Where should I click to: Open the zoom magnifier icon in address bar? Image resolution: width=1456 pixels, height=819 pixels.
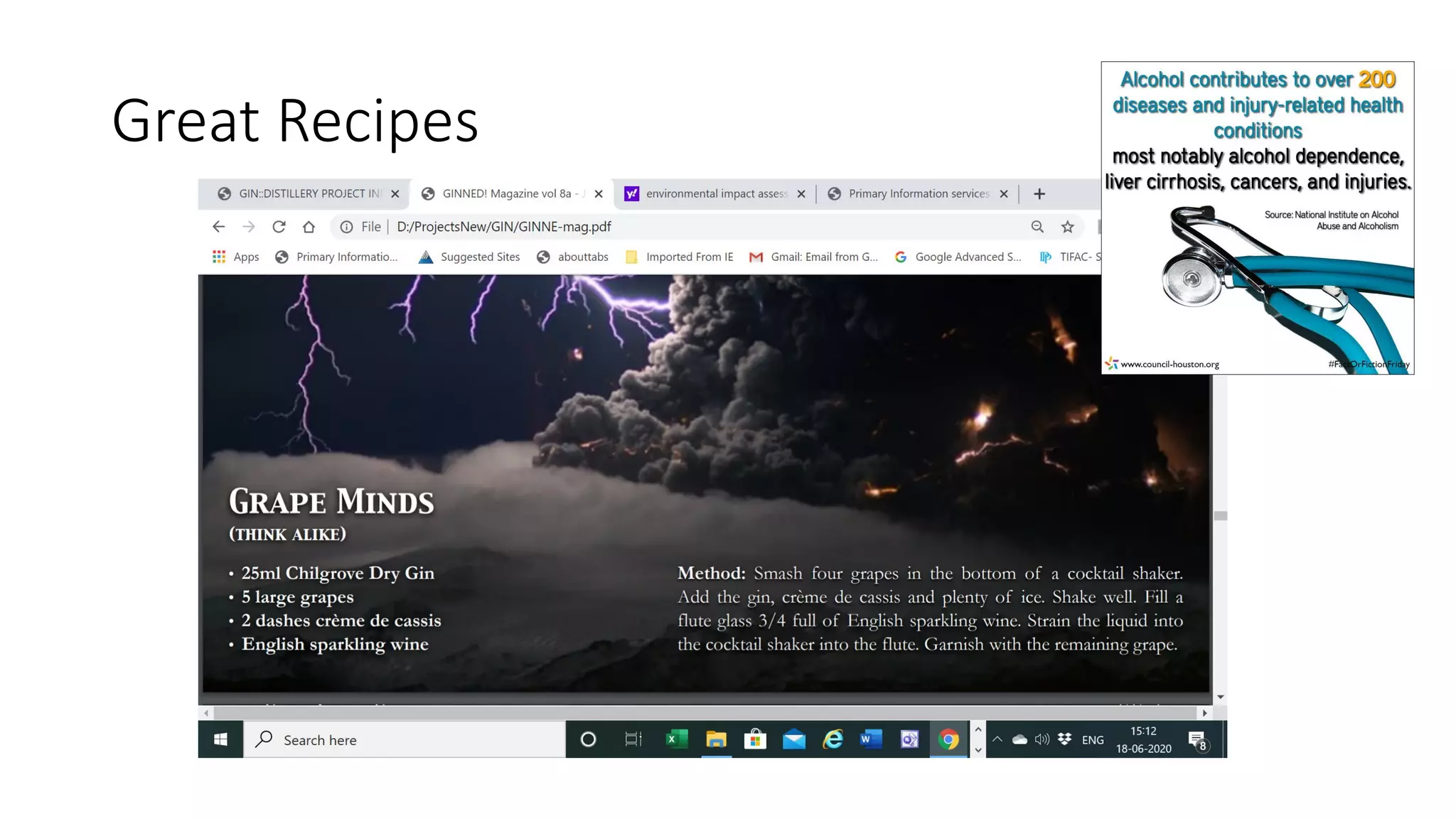[x=1037, y=227]
